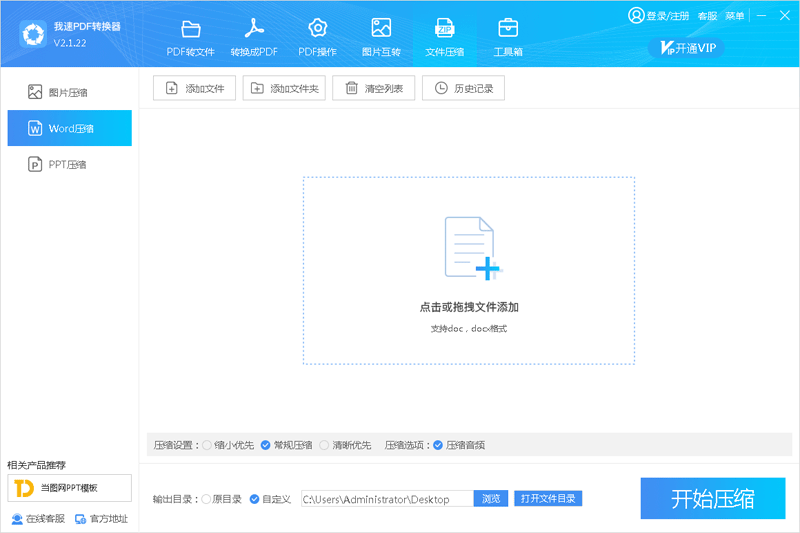Screen dimensions: 800x533
Task: Click the 开始压缩 button
Action: tap(712, 498)
